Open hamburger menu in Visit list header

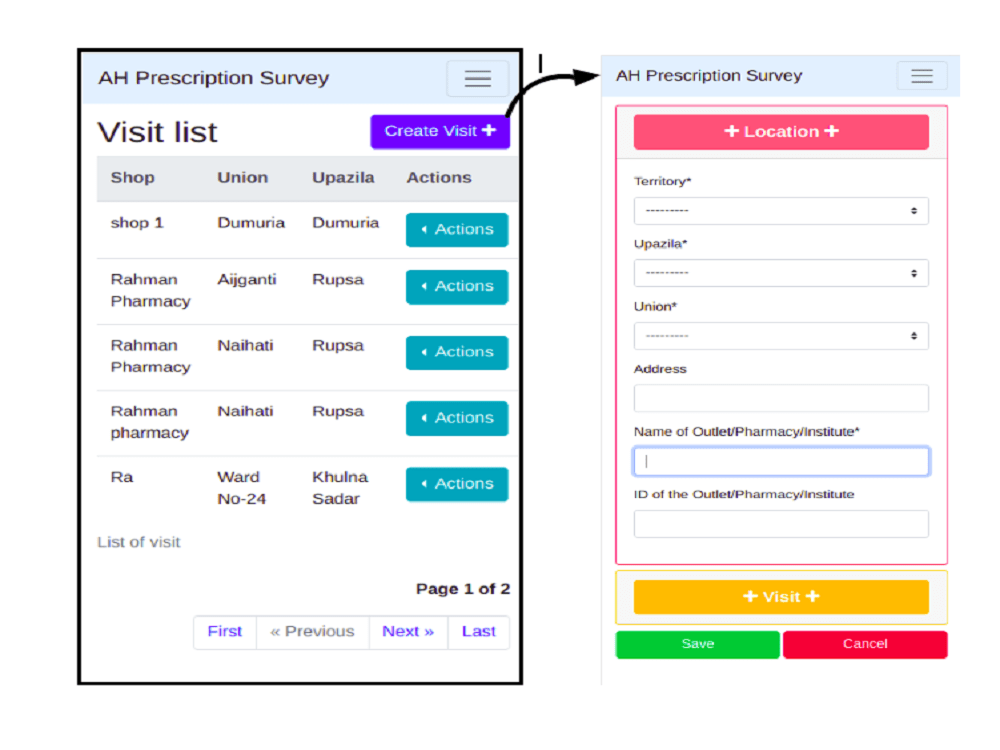477,78
